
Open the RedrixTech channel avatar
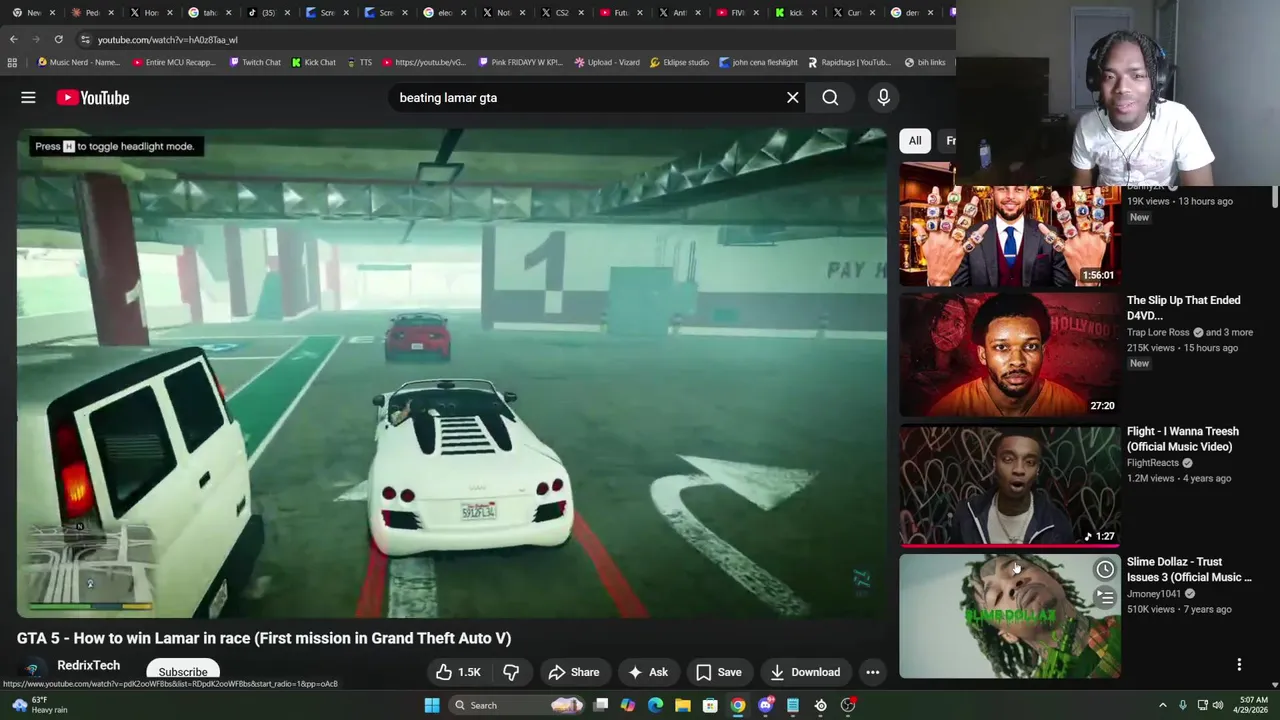tap(32, 670)
